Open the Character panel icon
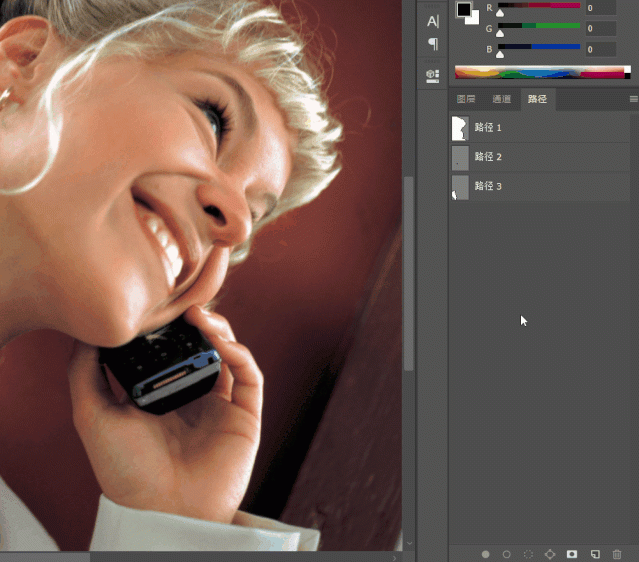639x562 pixels. (432, 20)
